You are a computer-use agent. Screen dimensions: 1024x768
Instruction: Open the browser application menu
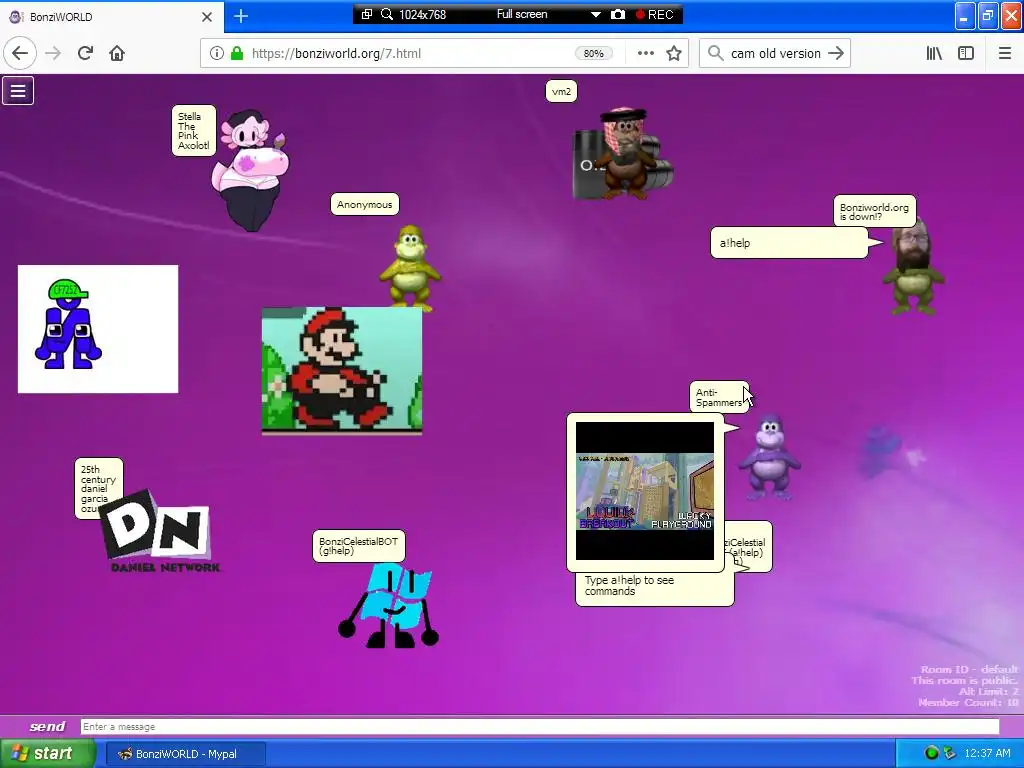[1005, 53]
